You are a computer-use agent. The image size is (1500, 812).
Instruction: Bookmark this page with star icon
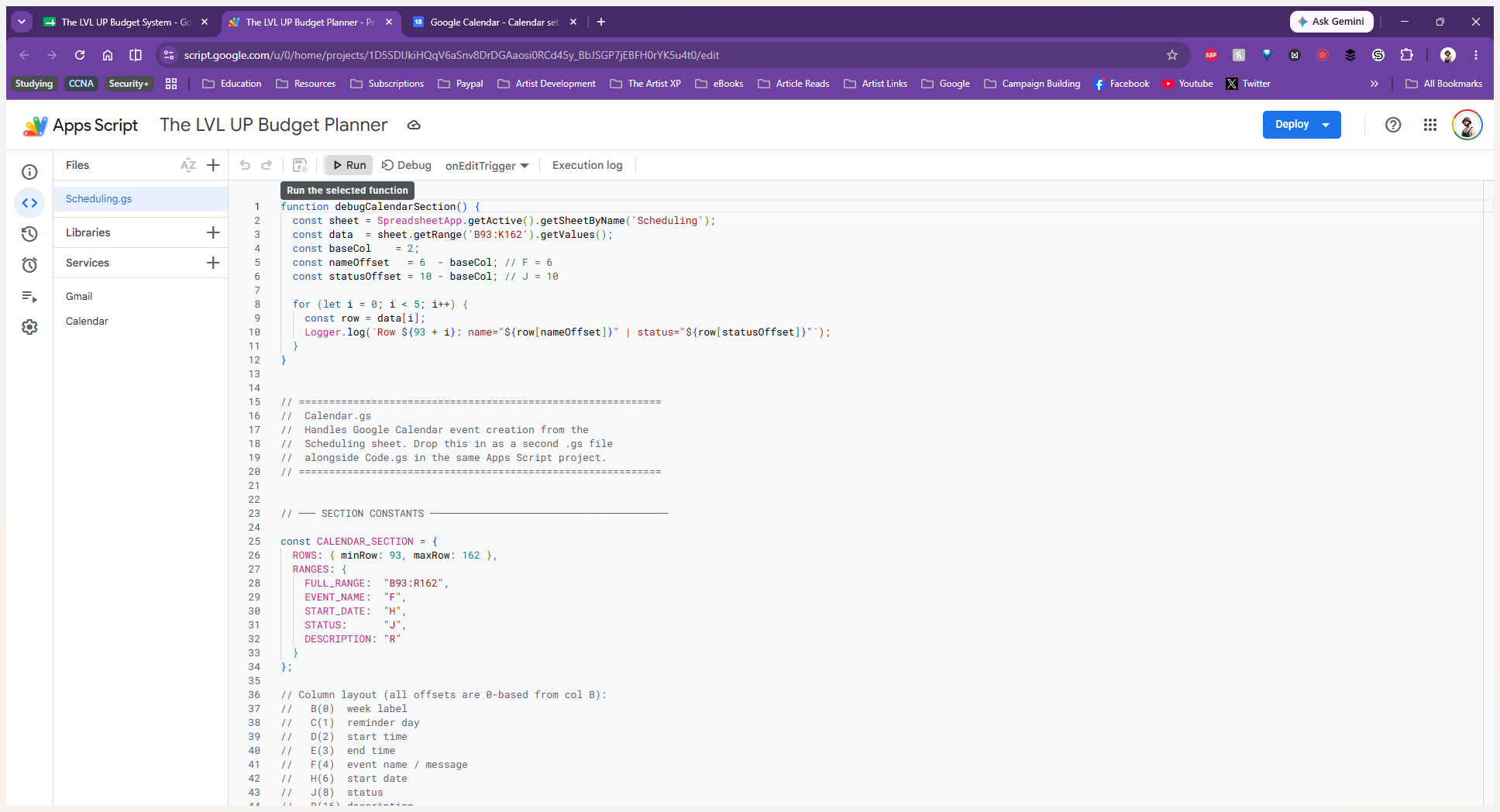1172,55
